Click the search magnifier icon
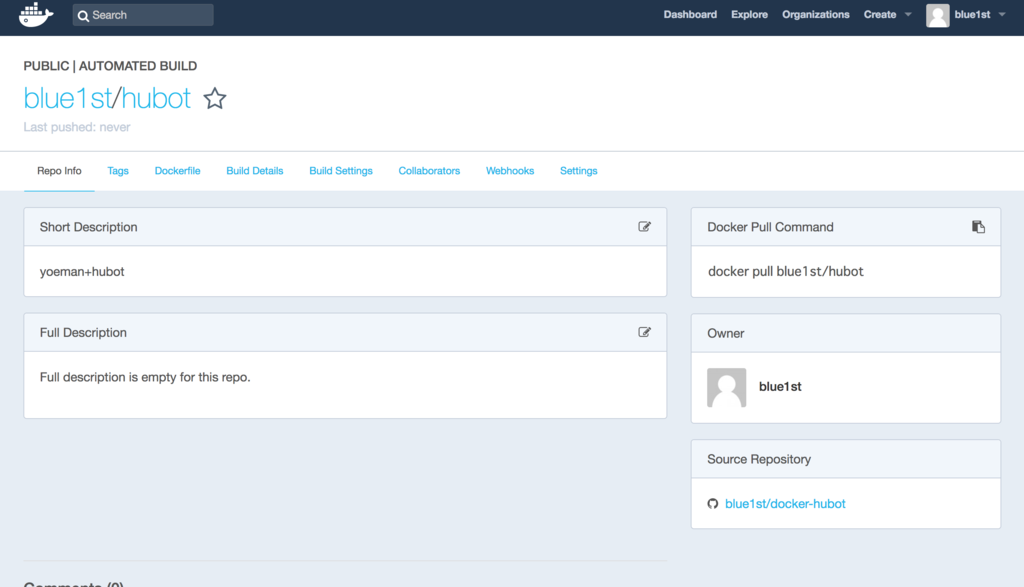The height and width of the screenshot is (587, 1024). tap(83, 16)
